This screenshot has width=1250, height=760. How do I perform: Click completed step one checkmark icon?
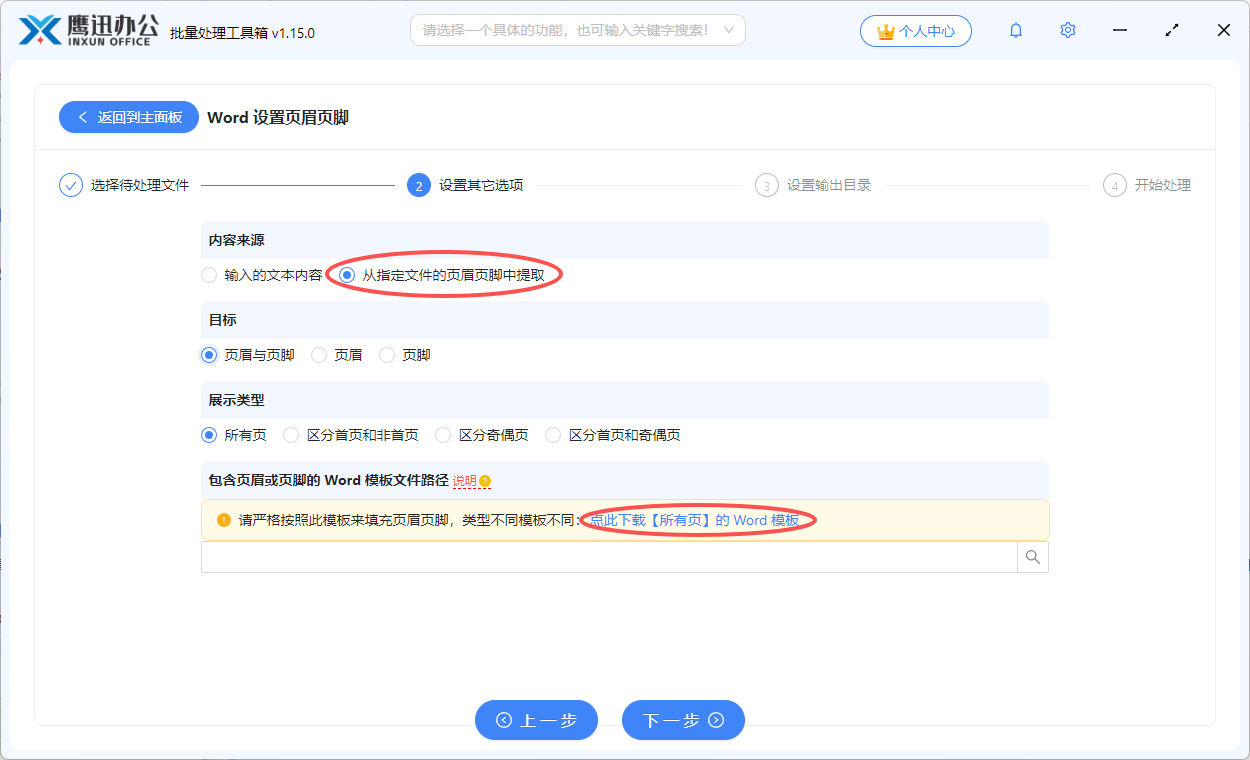point(71,185)
